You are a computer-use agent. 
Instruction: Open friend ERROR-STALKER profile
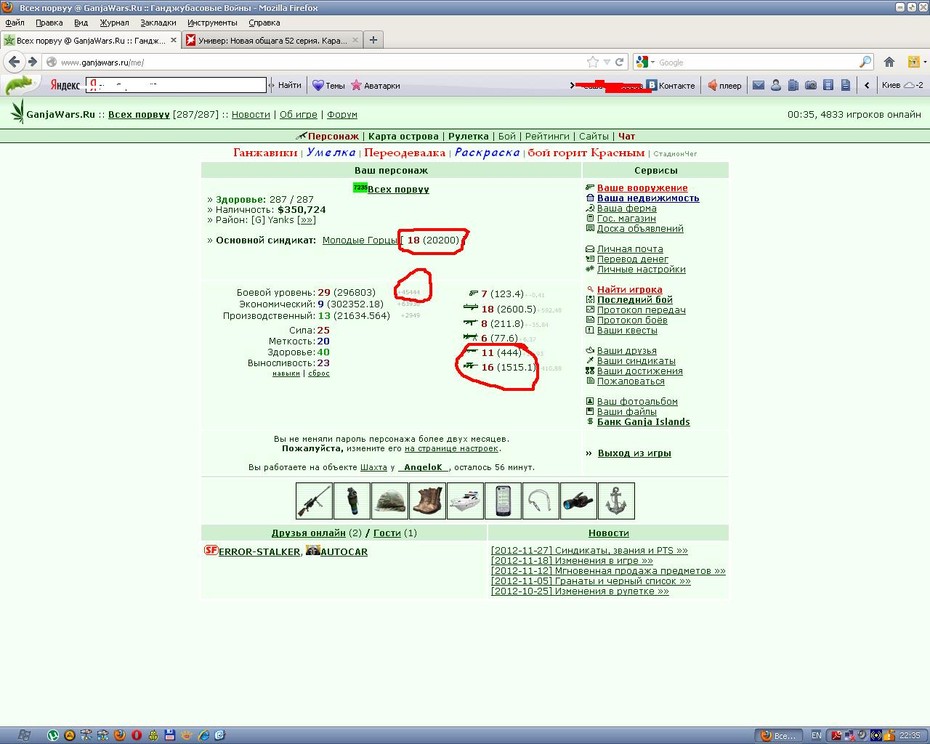click(x=259, y=552)
